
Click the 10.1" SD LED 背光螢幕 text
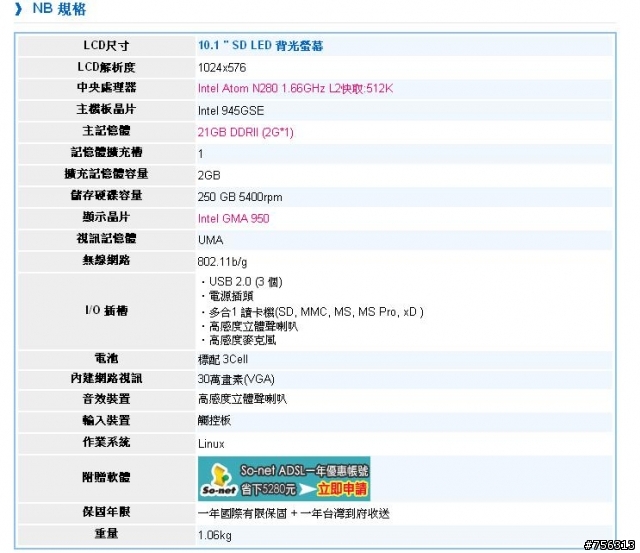click(260, 45)
